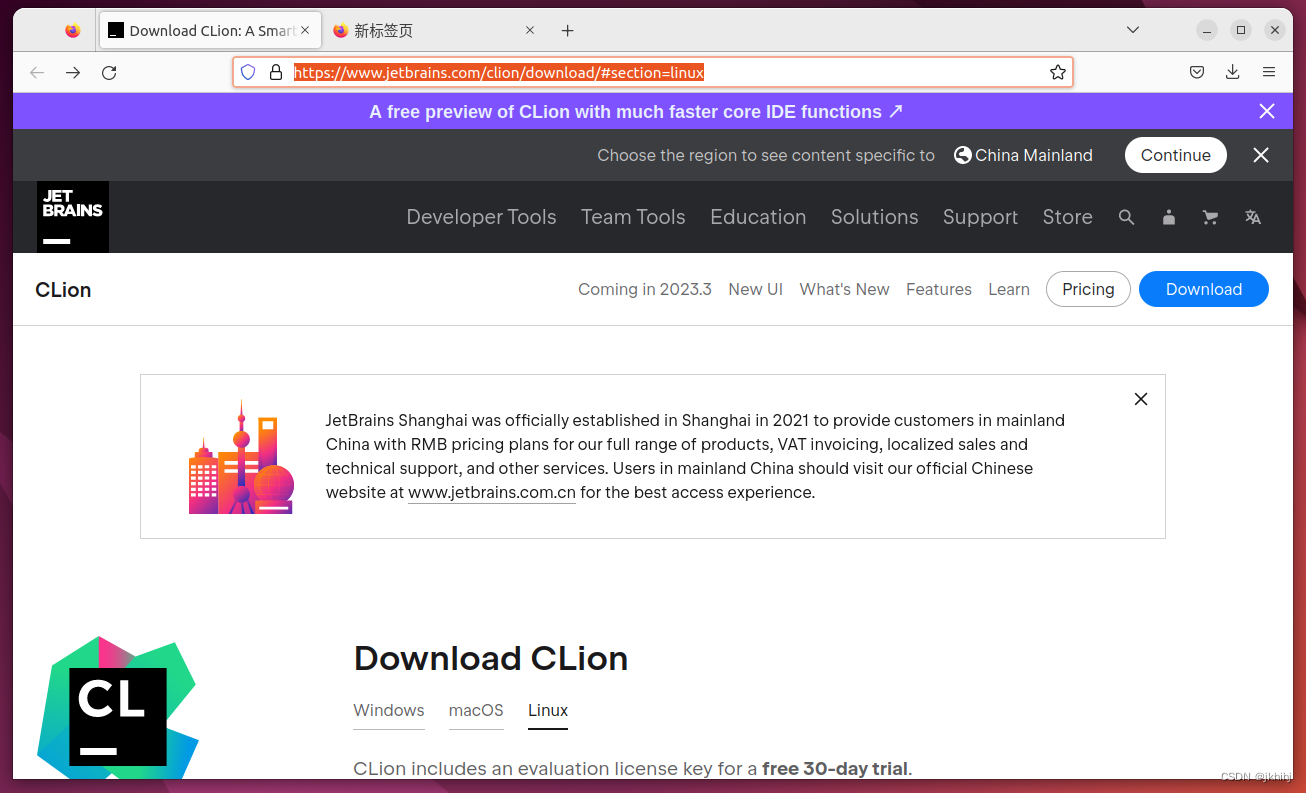Open the China Mainland region selector

[x=1022, y=155]
